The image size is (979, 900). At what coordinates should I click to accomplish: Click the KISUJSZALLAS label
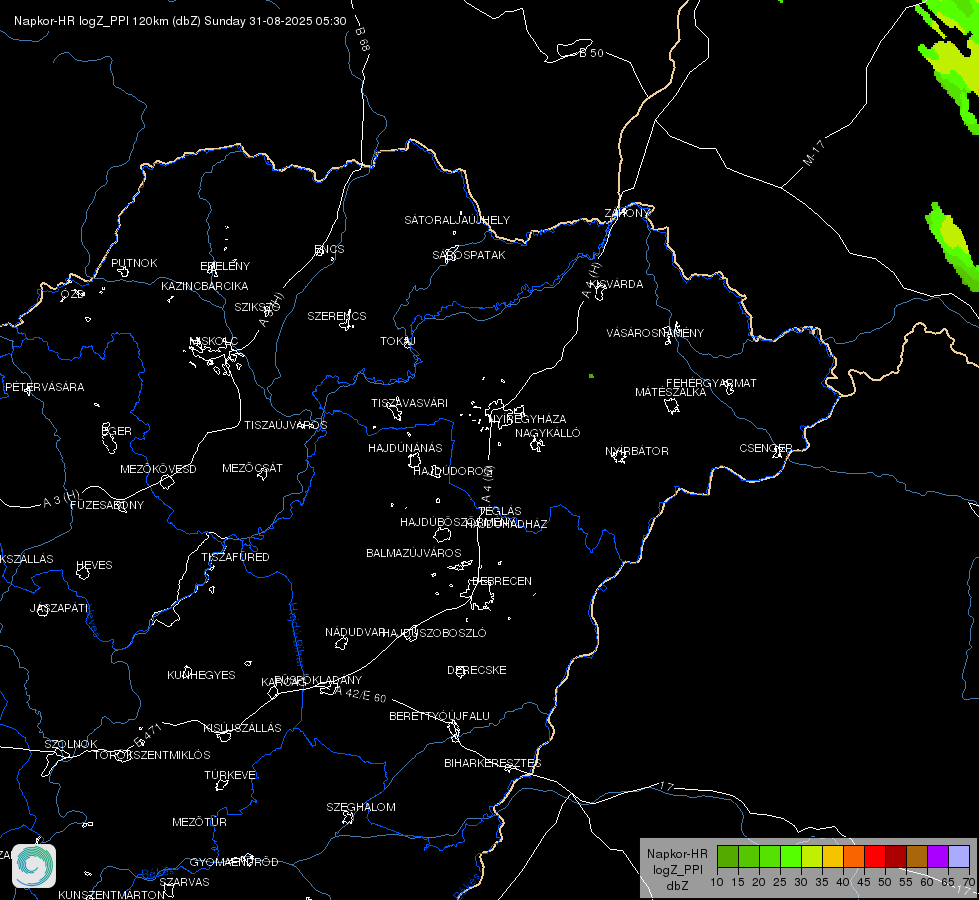(x=242, y=728)
